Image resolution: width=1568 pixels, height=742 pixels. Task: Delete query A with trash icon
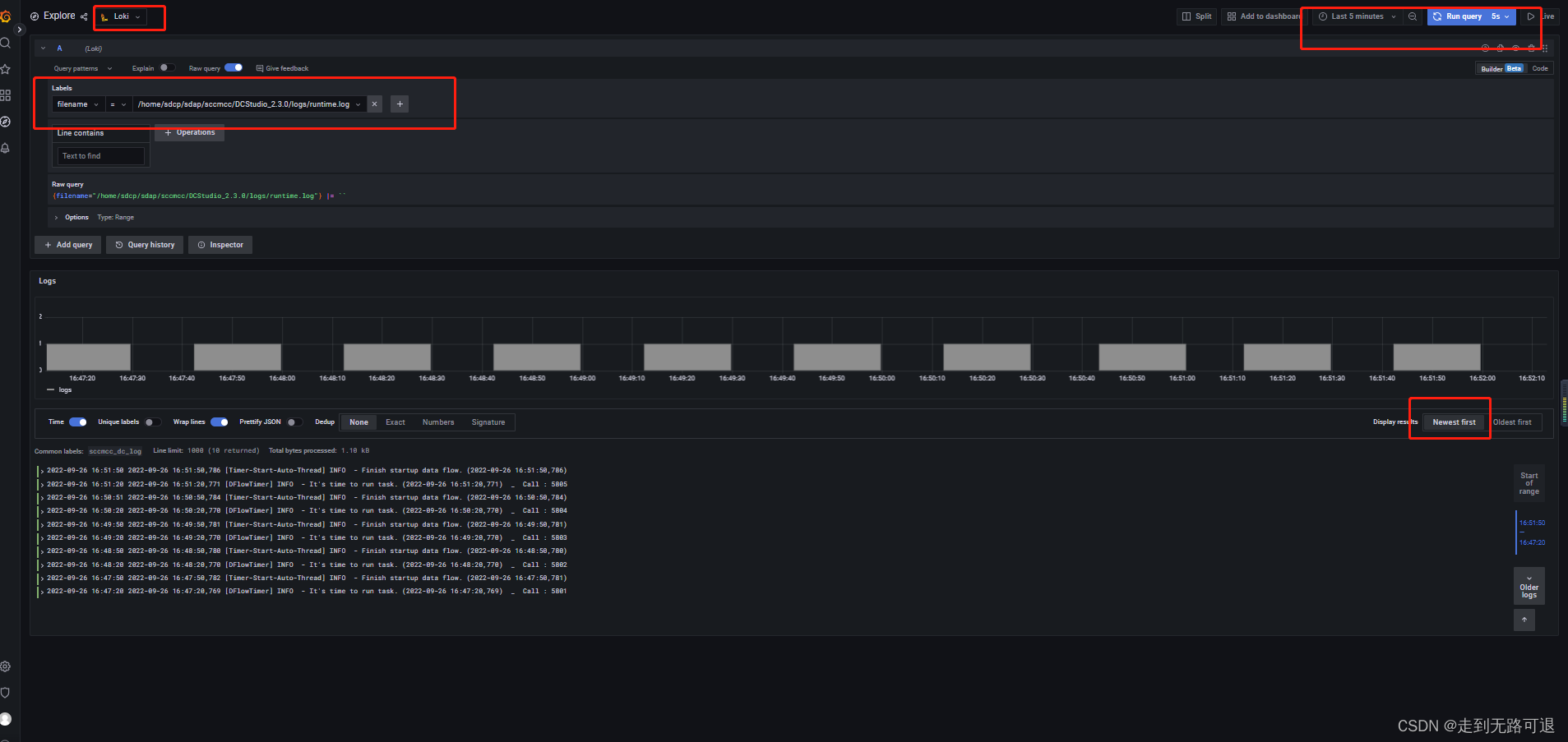tap(1531, 48)
